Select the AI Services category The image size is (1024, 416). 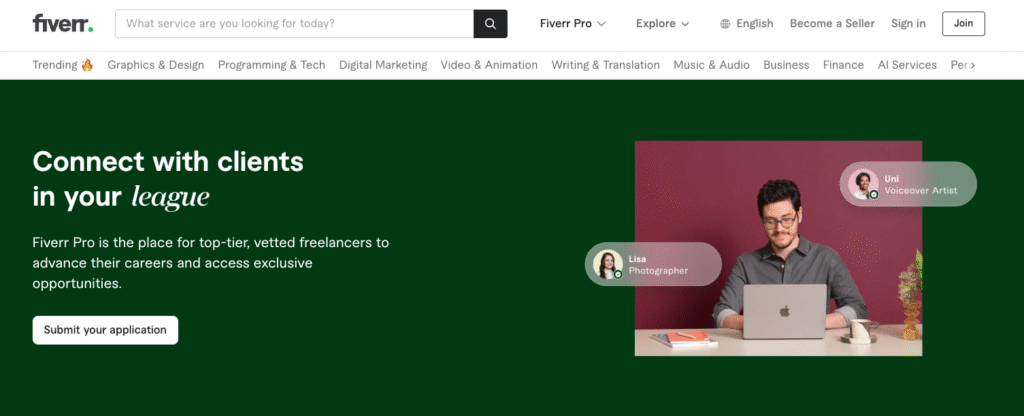907,65
